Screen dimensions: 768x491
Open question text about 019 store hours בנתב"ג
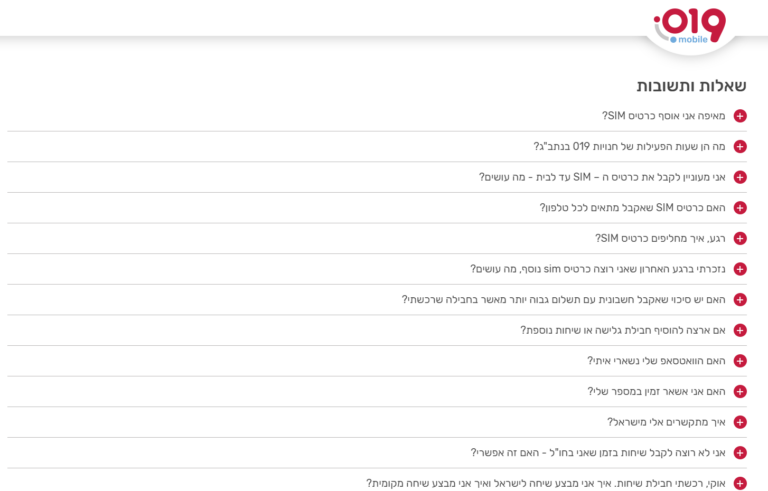click(629, 146)
